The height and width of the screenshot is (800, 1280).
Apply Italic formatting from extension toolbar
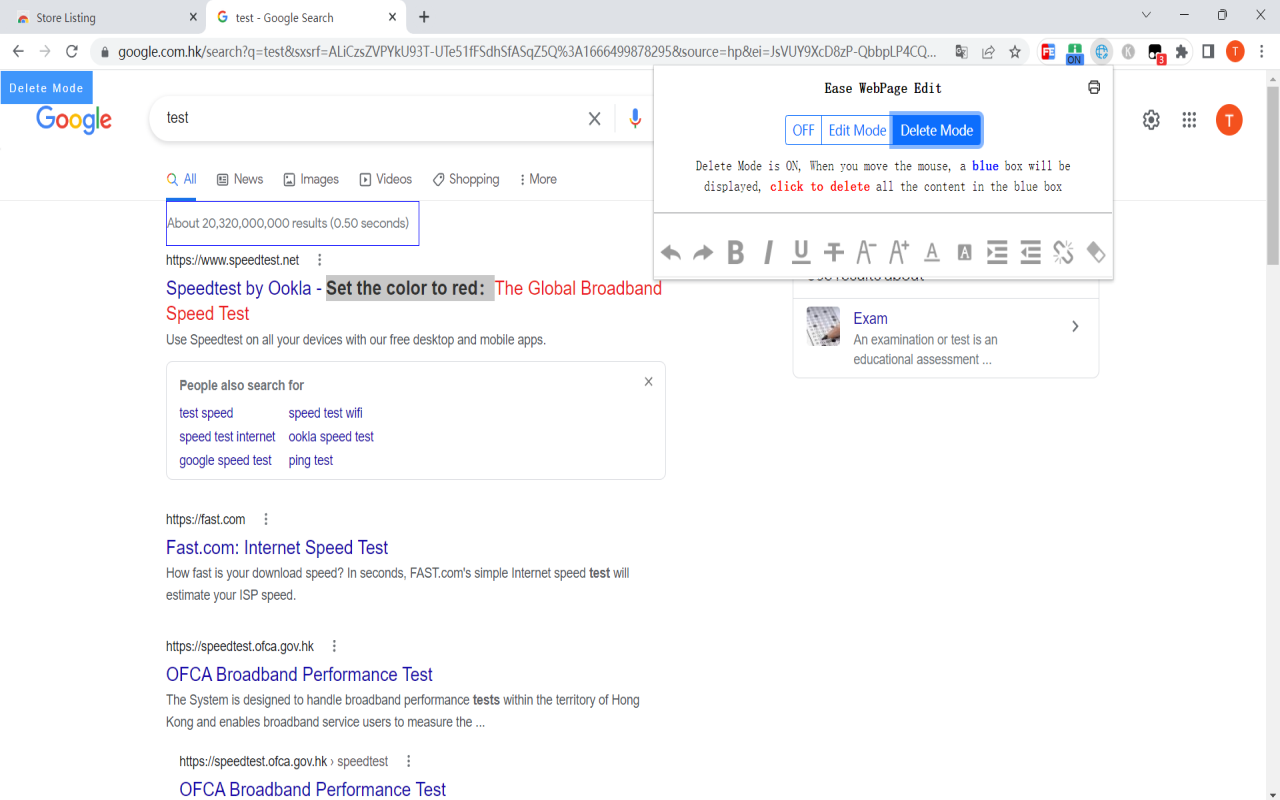(768, 253)
